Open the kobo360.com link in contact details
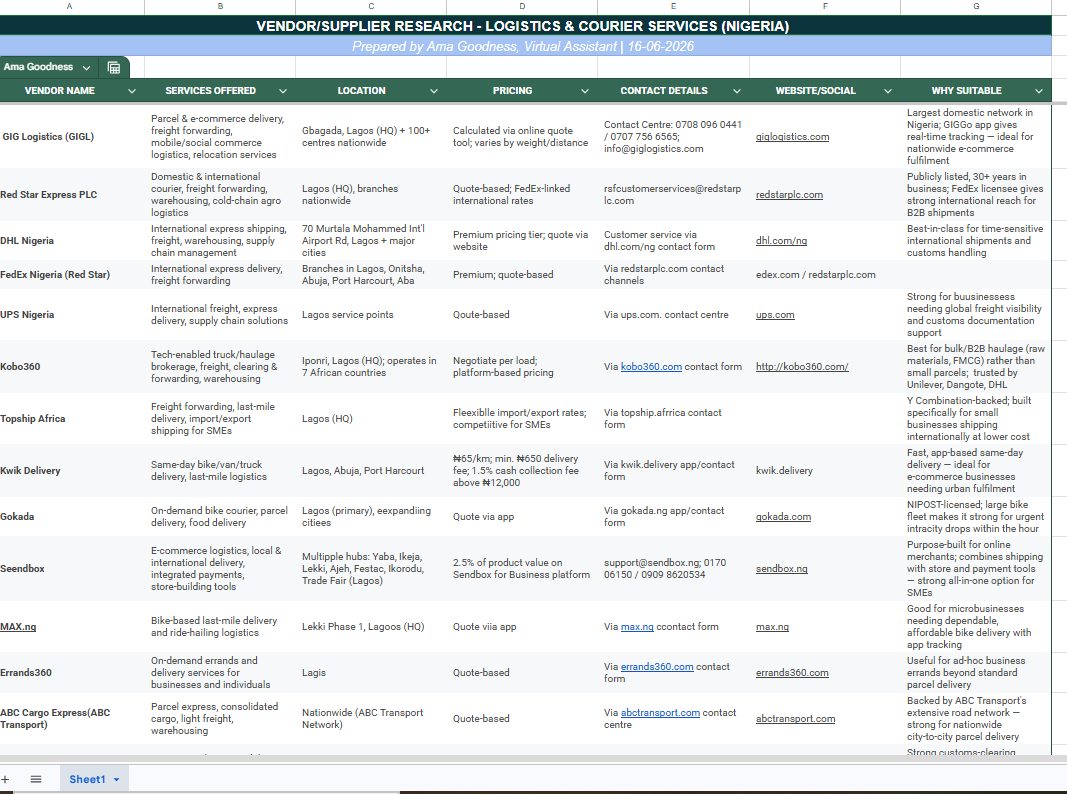This screenshot has height=794, width=1067. tap(651, 367)
